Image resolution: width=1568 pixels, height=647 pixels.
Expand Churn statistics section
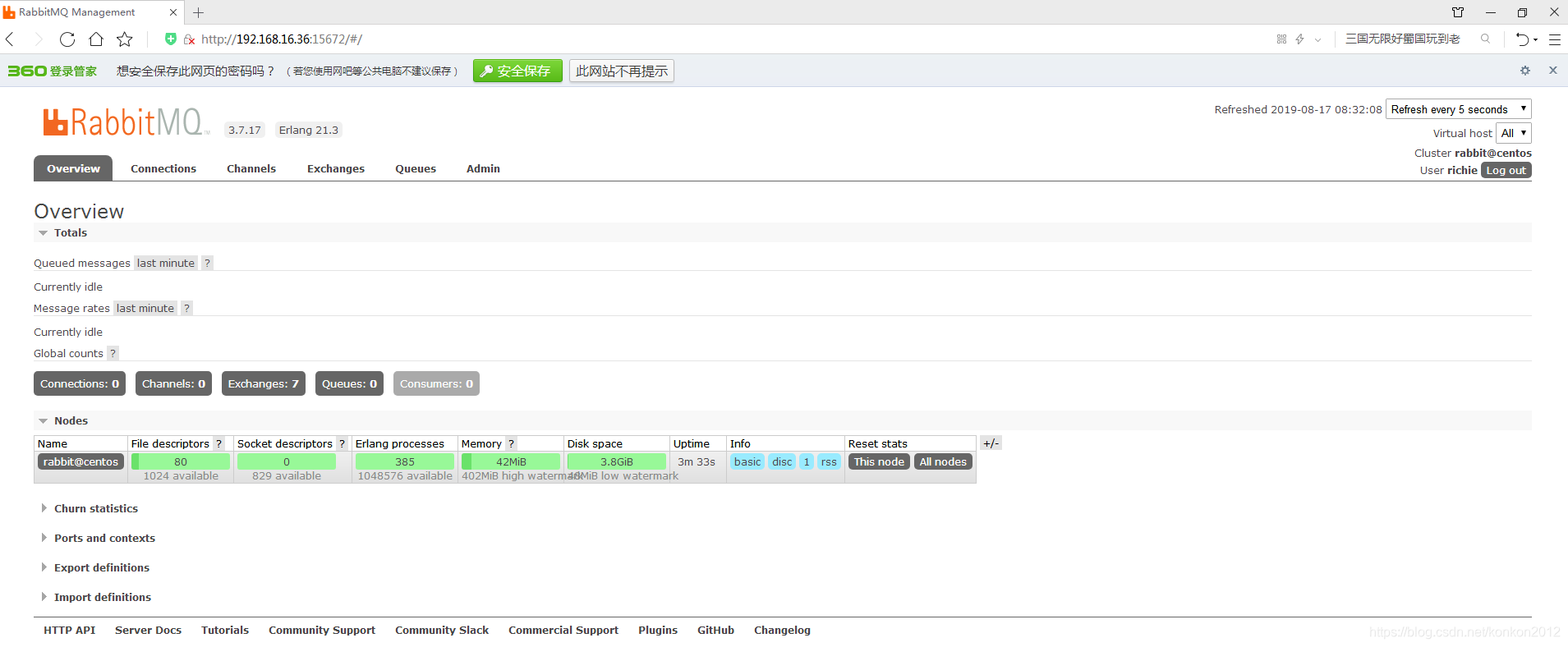[x=89, y=509]
